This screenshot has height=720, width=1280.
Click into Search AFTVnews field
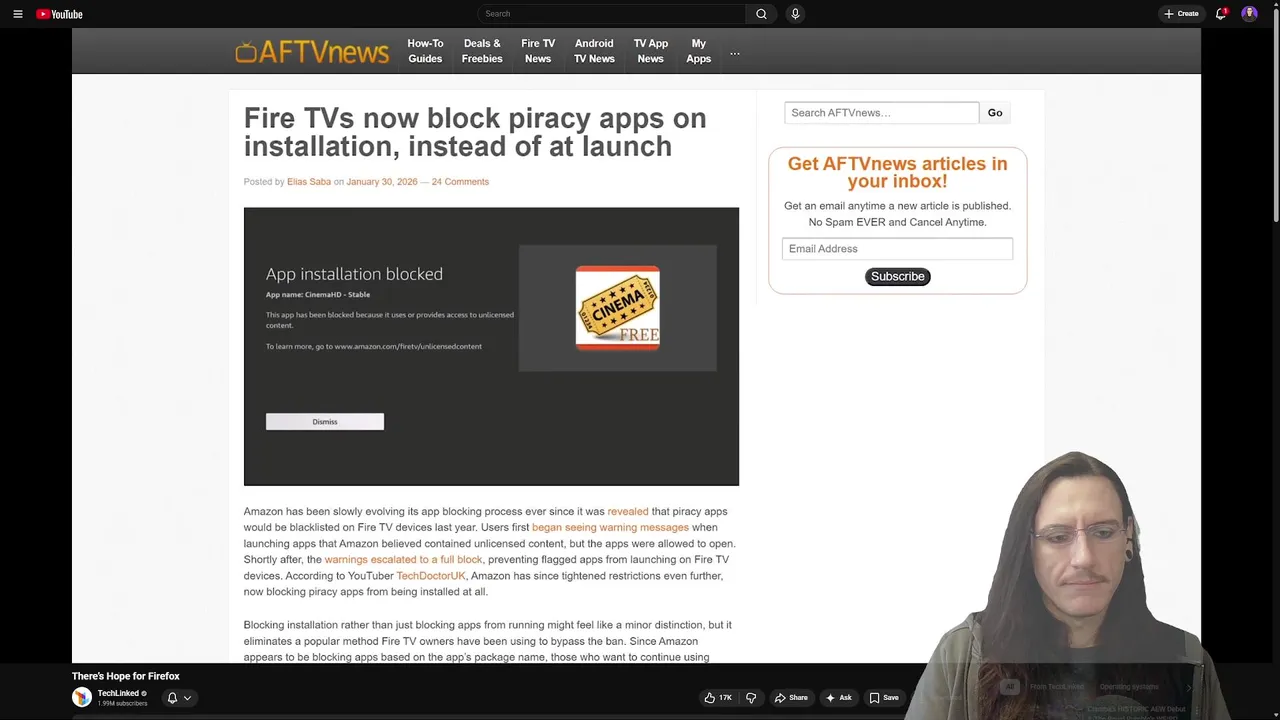pyautogui.click(x=881, y=113)
